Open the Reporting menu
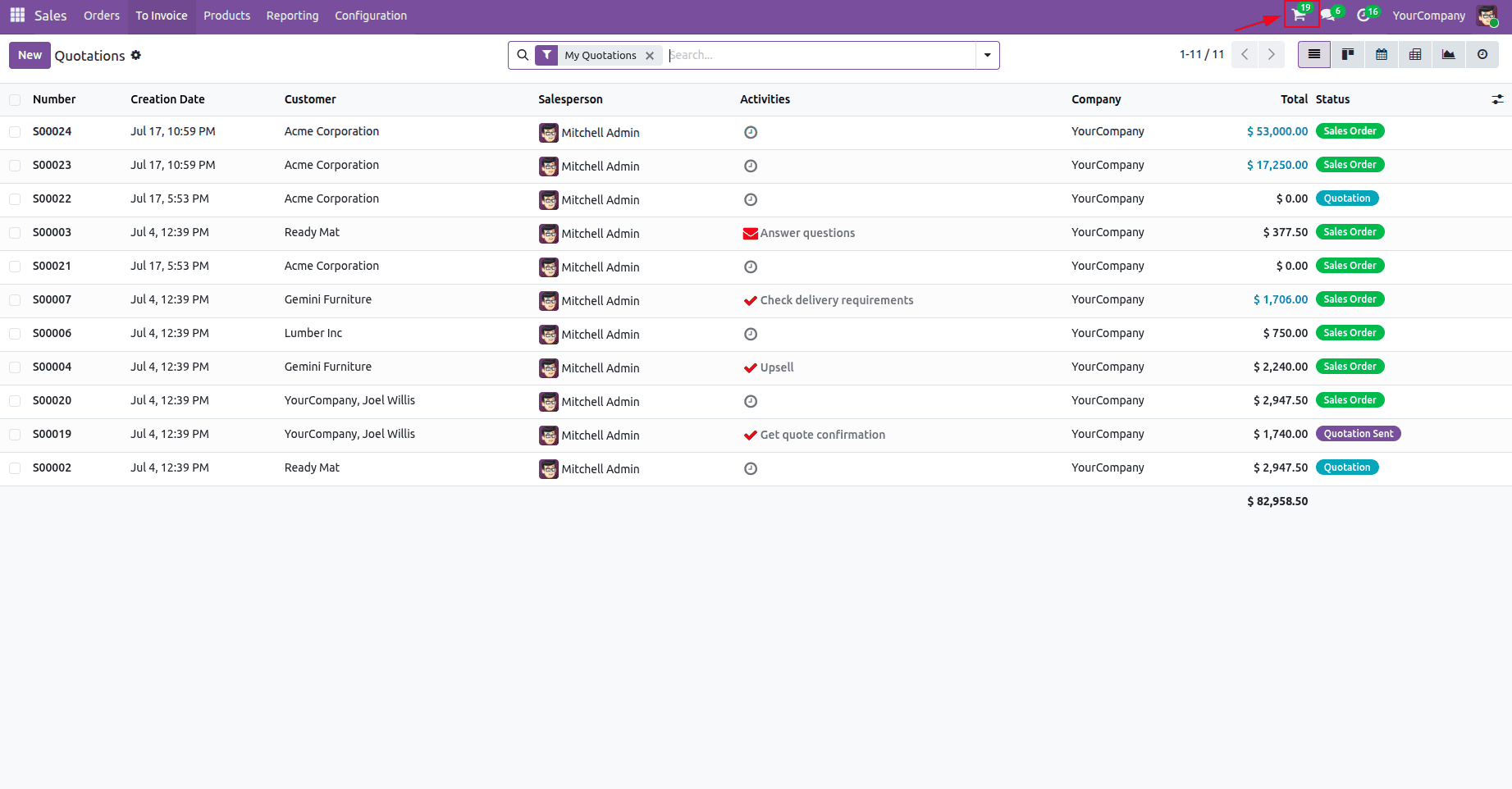Viewport: 1512px width, 789px height. pyautogui.click(x=292, y=16)
